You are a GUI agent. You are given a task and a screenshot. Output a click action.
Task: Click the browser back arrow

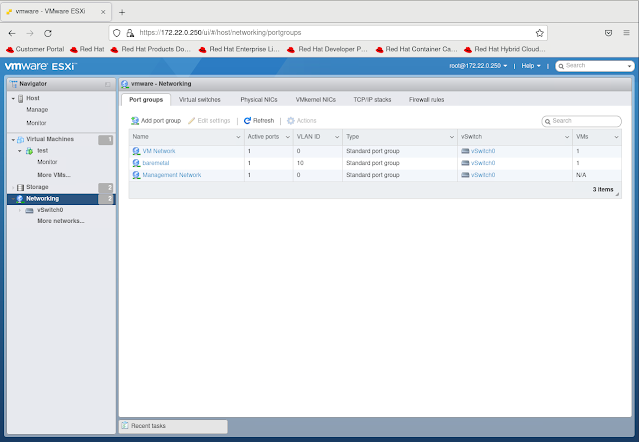point(12,33)
